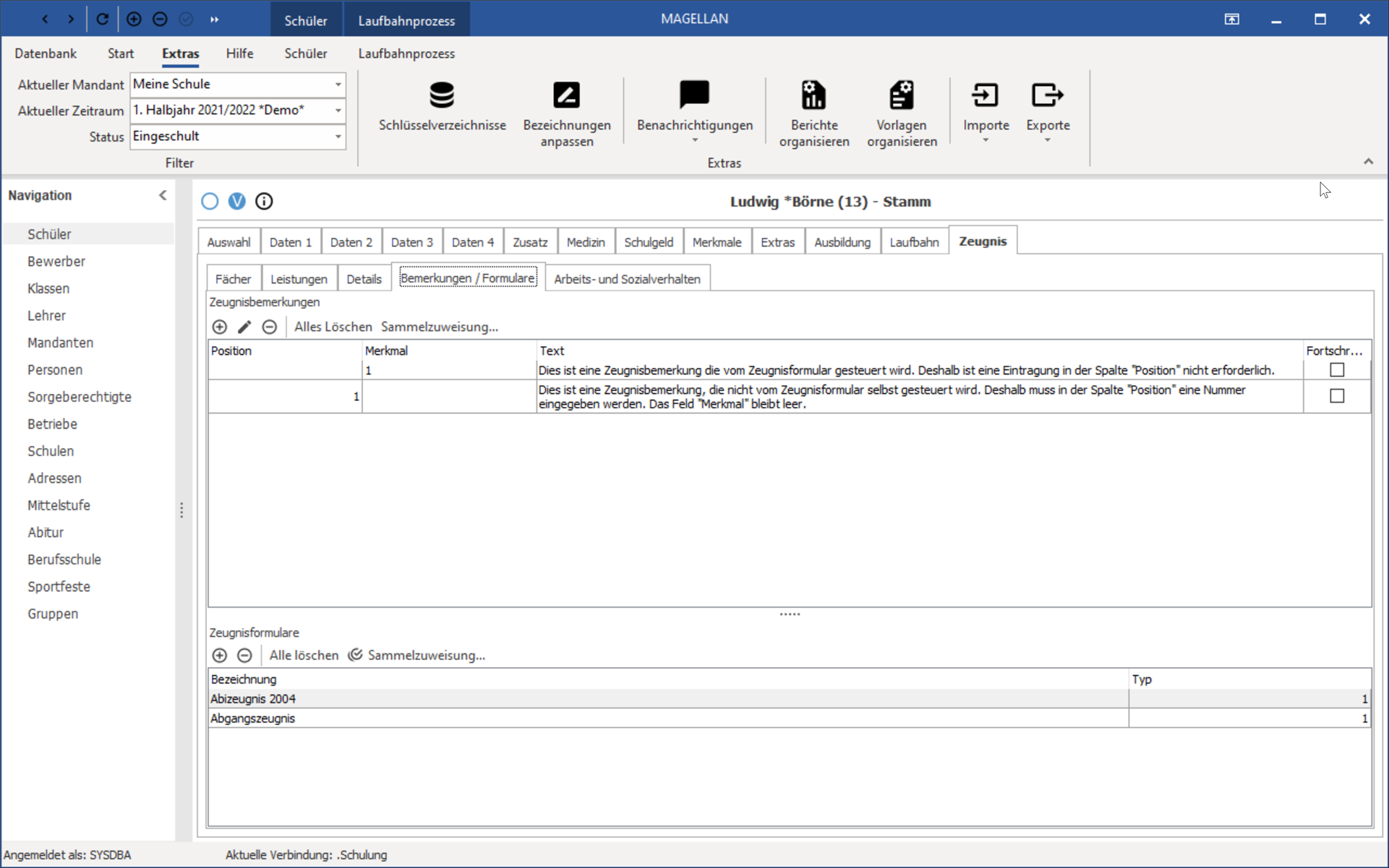Expand the Status dropdown
This screenshot has height=868, width=1389.
pyautogui.click(x=338, y=137)
